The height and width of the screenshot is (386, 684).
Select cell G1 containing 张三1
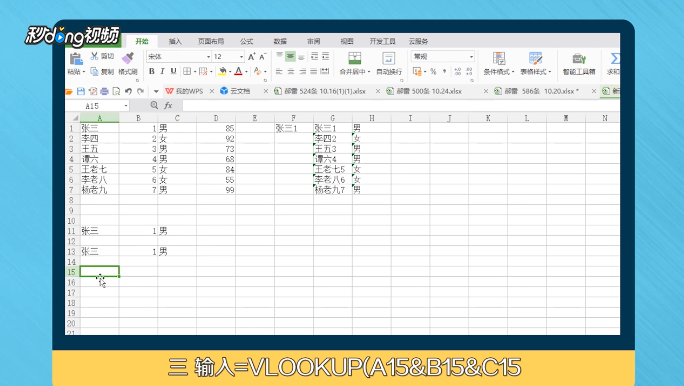[x=333, y=128]
